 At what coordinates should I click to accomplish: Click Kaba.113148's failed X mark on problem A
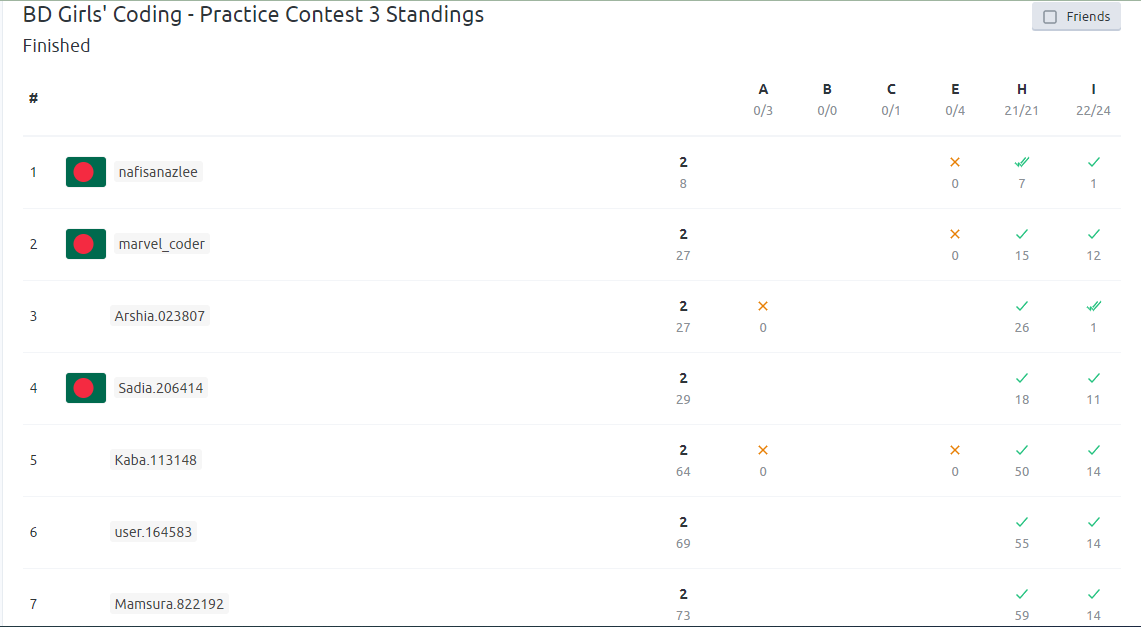tap(763, 450)
